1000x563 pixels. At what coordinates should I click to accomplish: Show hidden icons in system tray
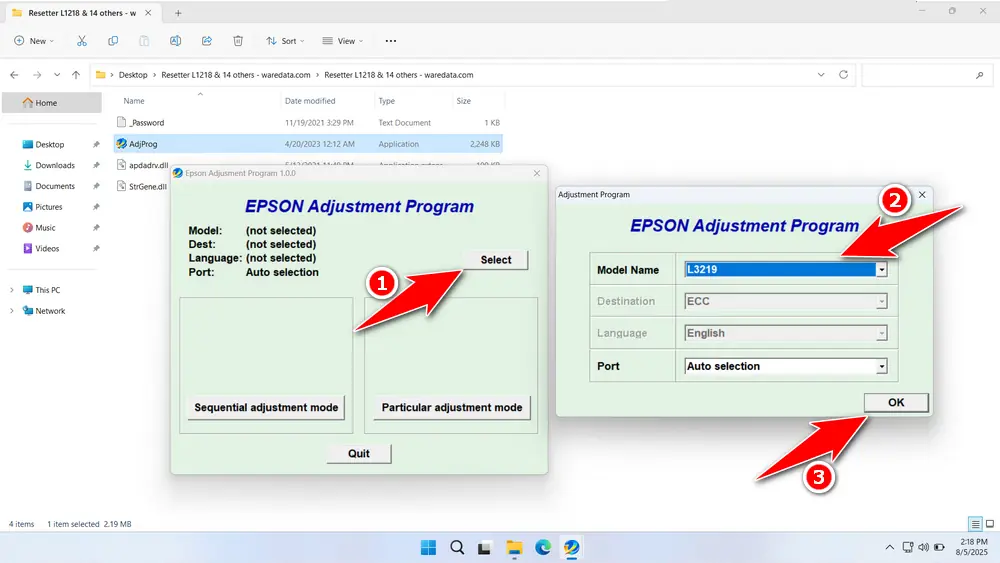pos(889,547)
